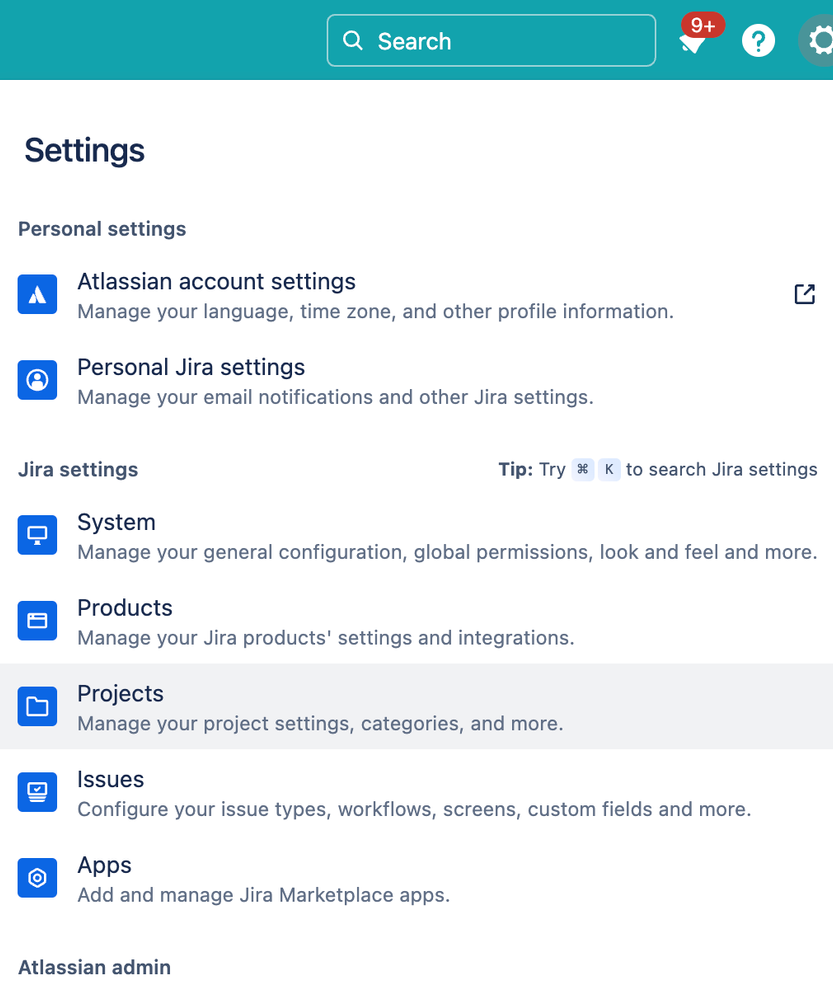Open the Issues settings entry

[x=416, y=792]
